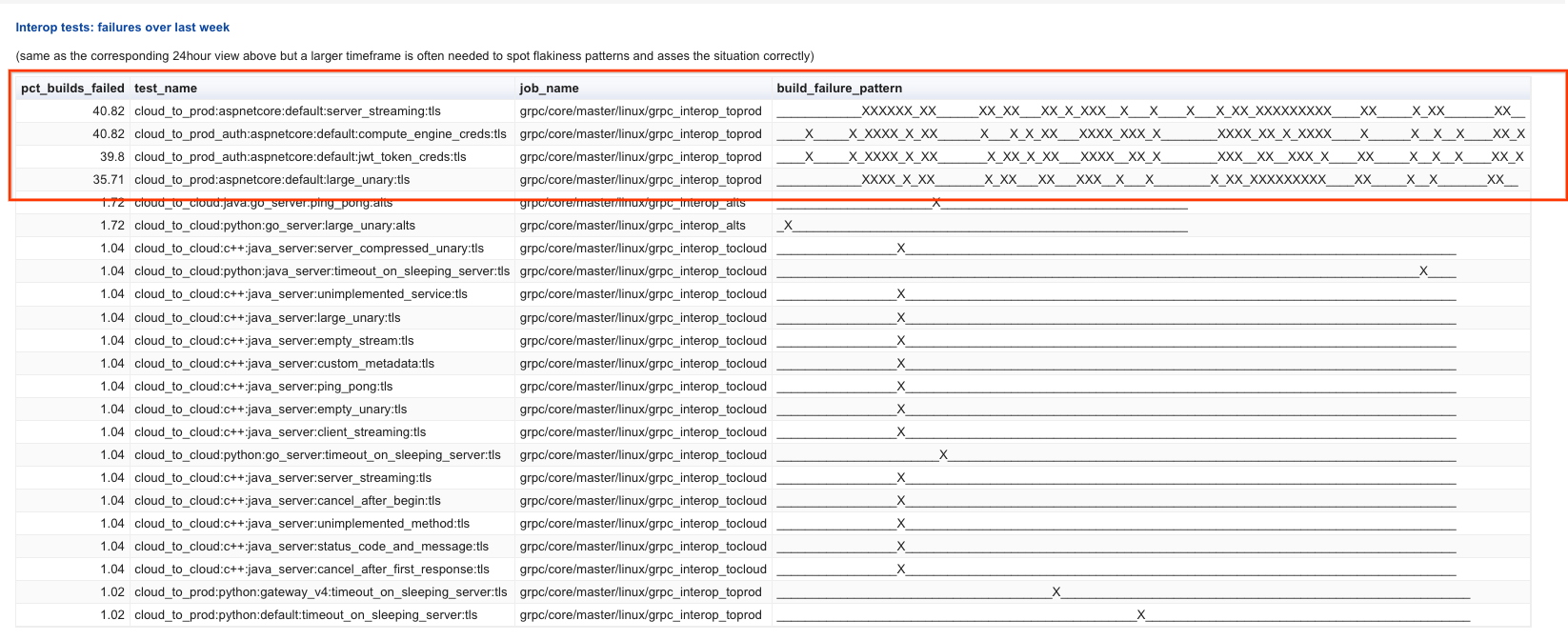Screen dimensions: 1568x640
Task: Select test cloud_to_cloud:python:go_server:timeout_on_sleeping_server:tls
Action: [x=317, y=455]
